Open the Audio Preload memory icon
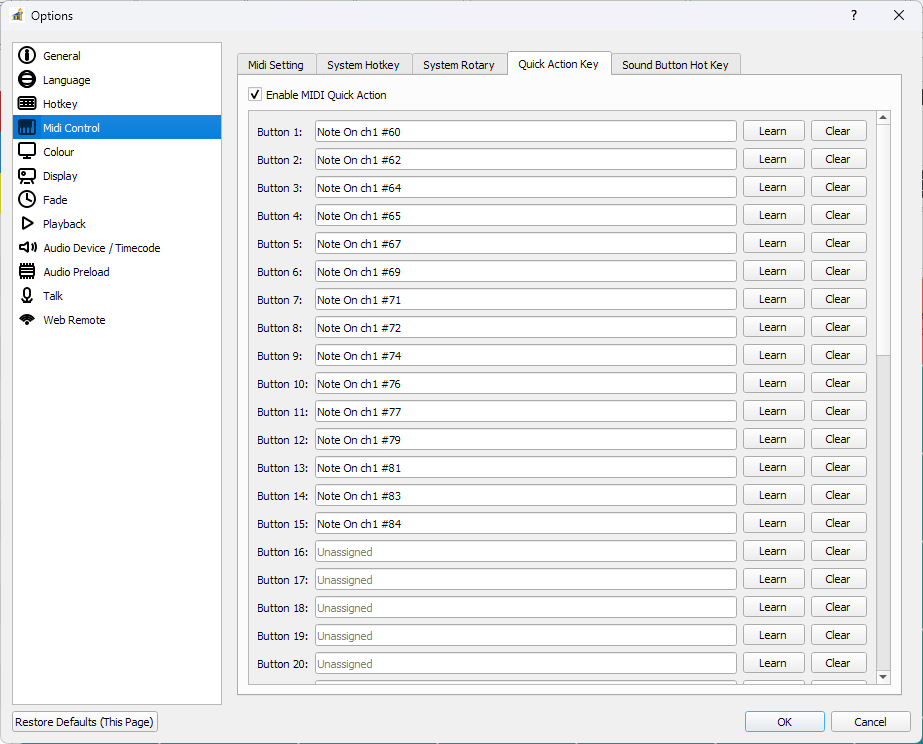The height and width of the screenshot is (744, 923). (x=27, y=272)
